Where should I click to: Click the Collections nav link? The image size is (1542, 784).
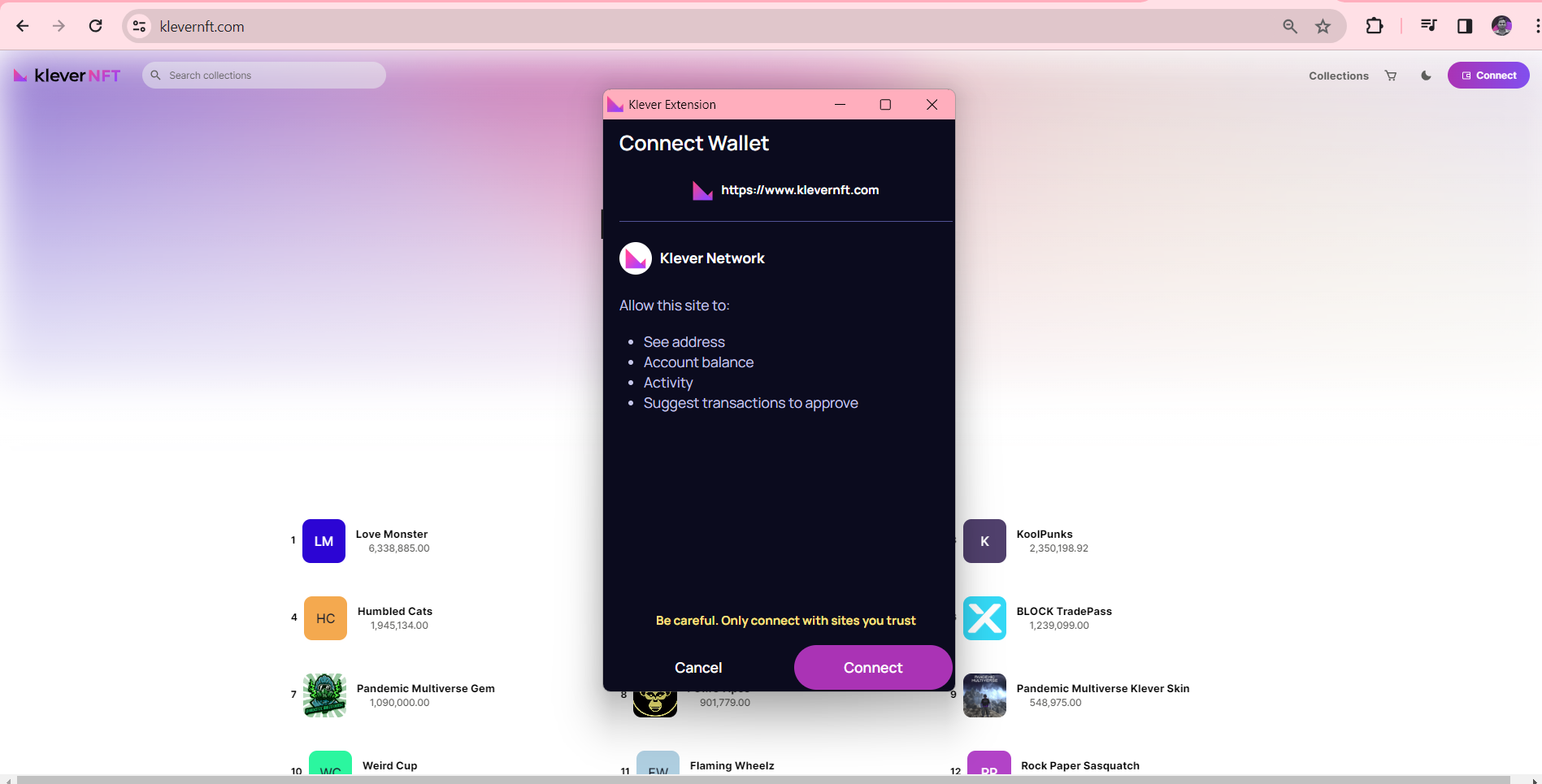pyautogui.click(x=1339, y=76)
